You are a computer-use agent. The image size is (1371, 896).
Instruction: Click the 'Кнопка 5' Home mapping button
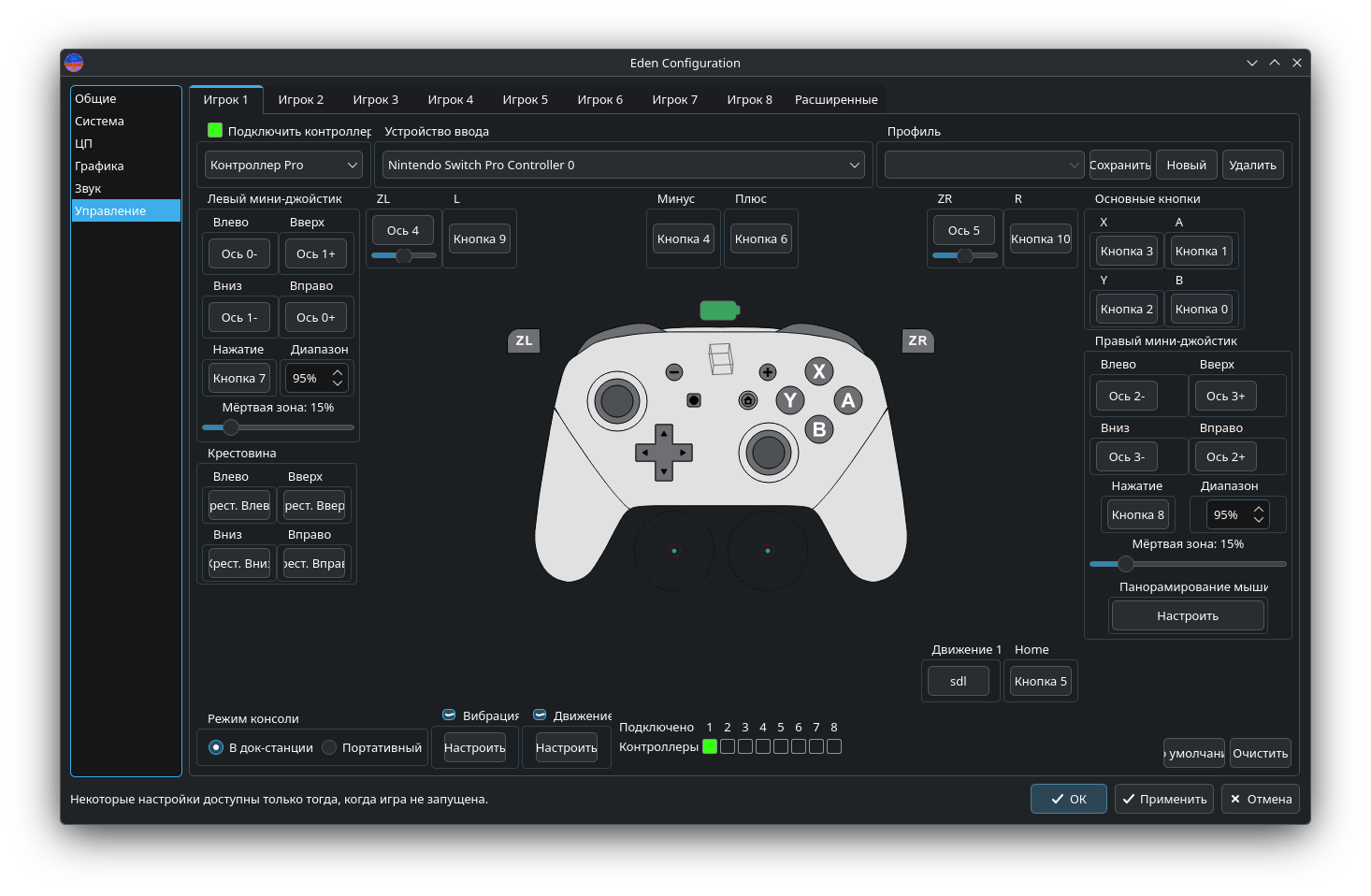click(1041, 681)
